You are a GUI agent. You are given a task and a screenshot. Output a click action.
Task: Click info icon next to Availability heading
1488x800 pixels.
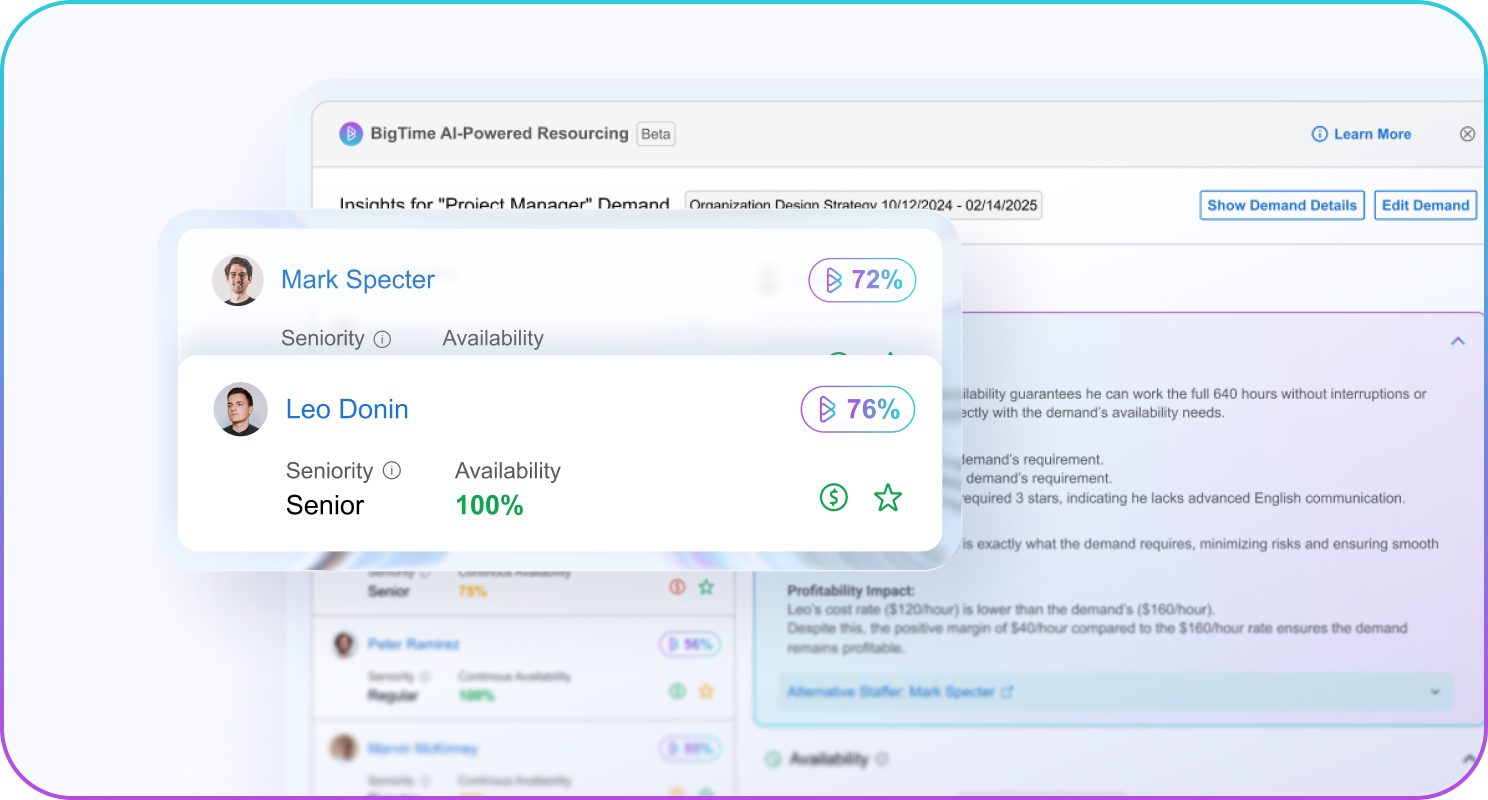pyautogui.click(x=882, y=760)
